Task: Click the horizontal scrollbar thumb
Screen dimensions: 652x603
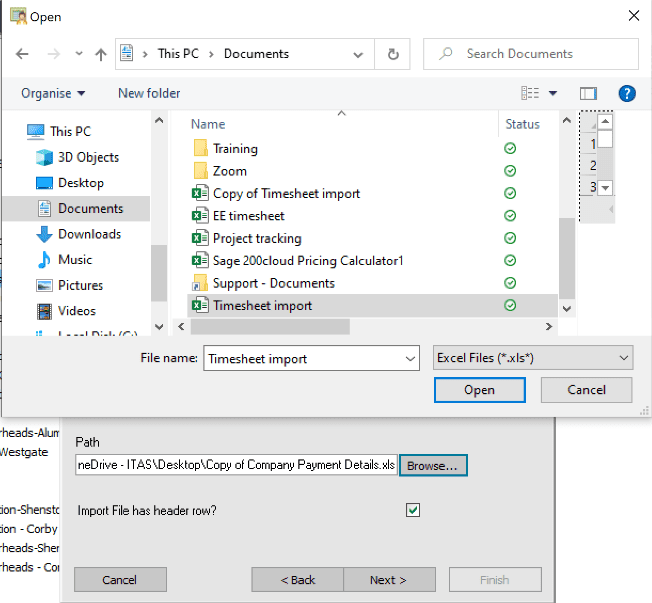Action: pyautogui.click(x=270, y=327)
